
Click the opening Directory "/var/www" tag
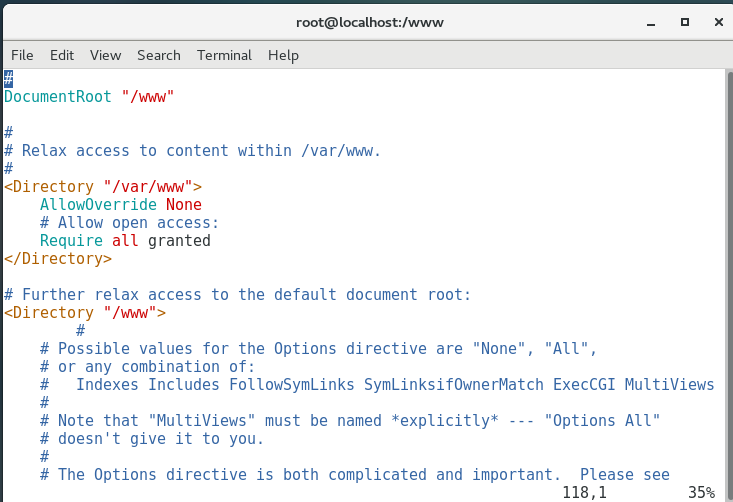103,187
